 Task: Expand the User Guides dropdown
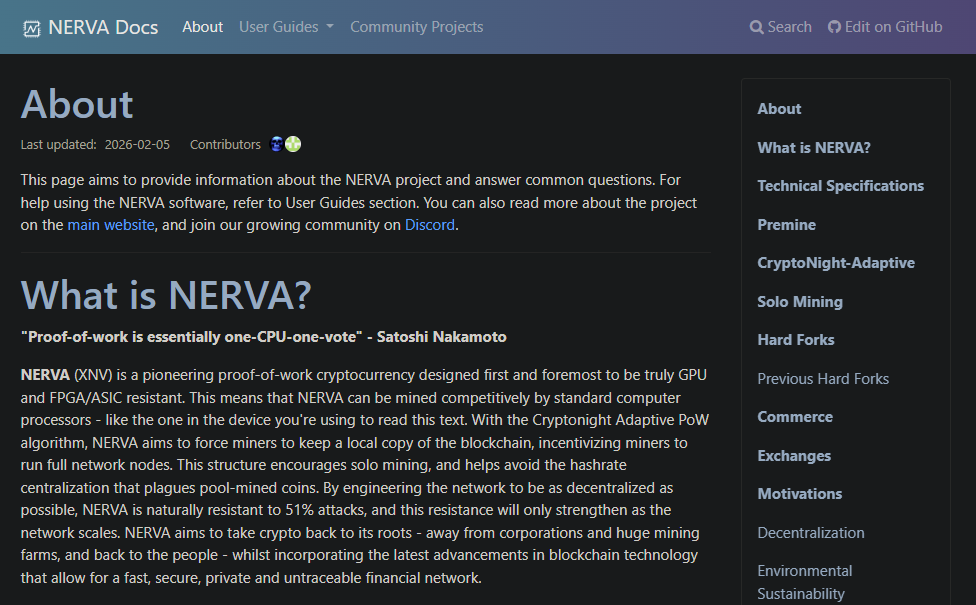click(286, 27)
